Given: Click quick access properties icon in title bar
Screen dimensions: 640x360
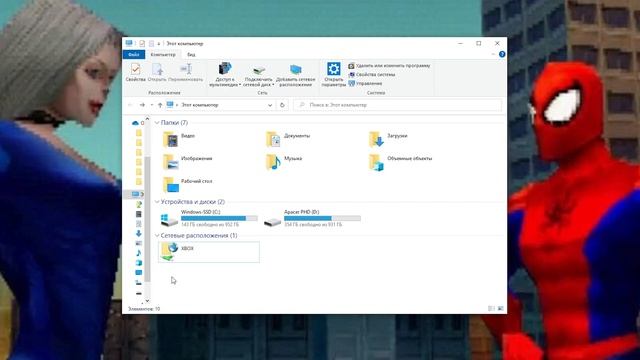Looking at the screenshot, I should (142, 43).
